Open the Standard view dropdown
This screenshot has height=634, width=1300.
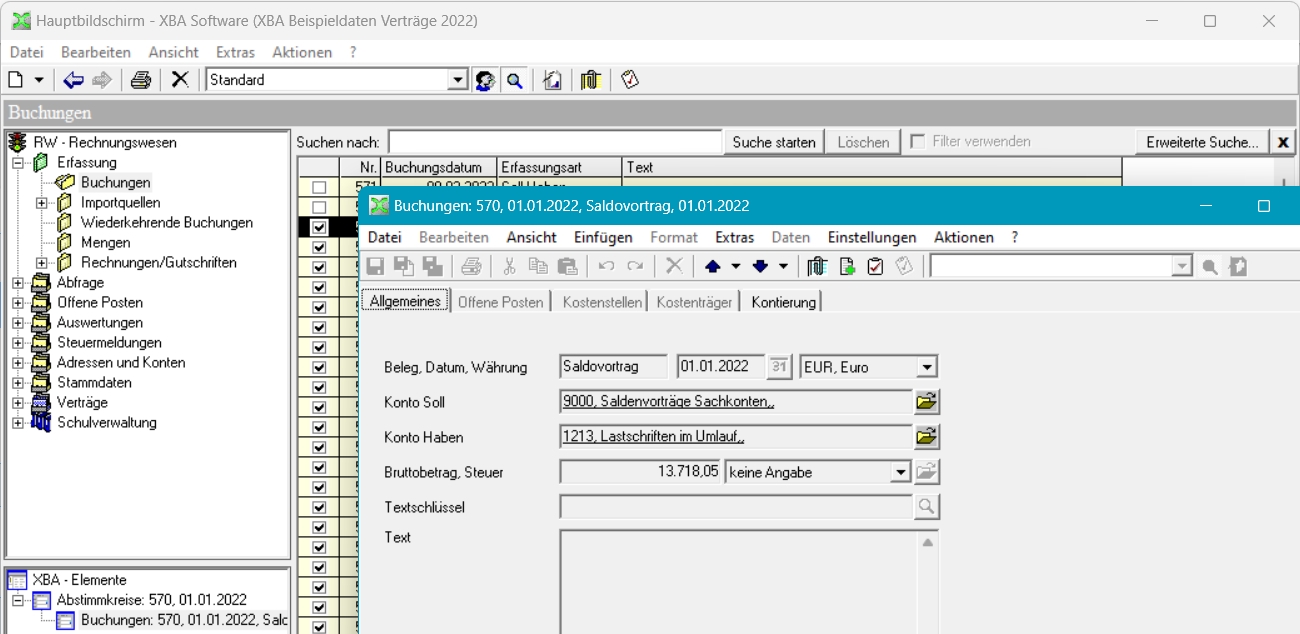point(458,80)
